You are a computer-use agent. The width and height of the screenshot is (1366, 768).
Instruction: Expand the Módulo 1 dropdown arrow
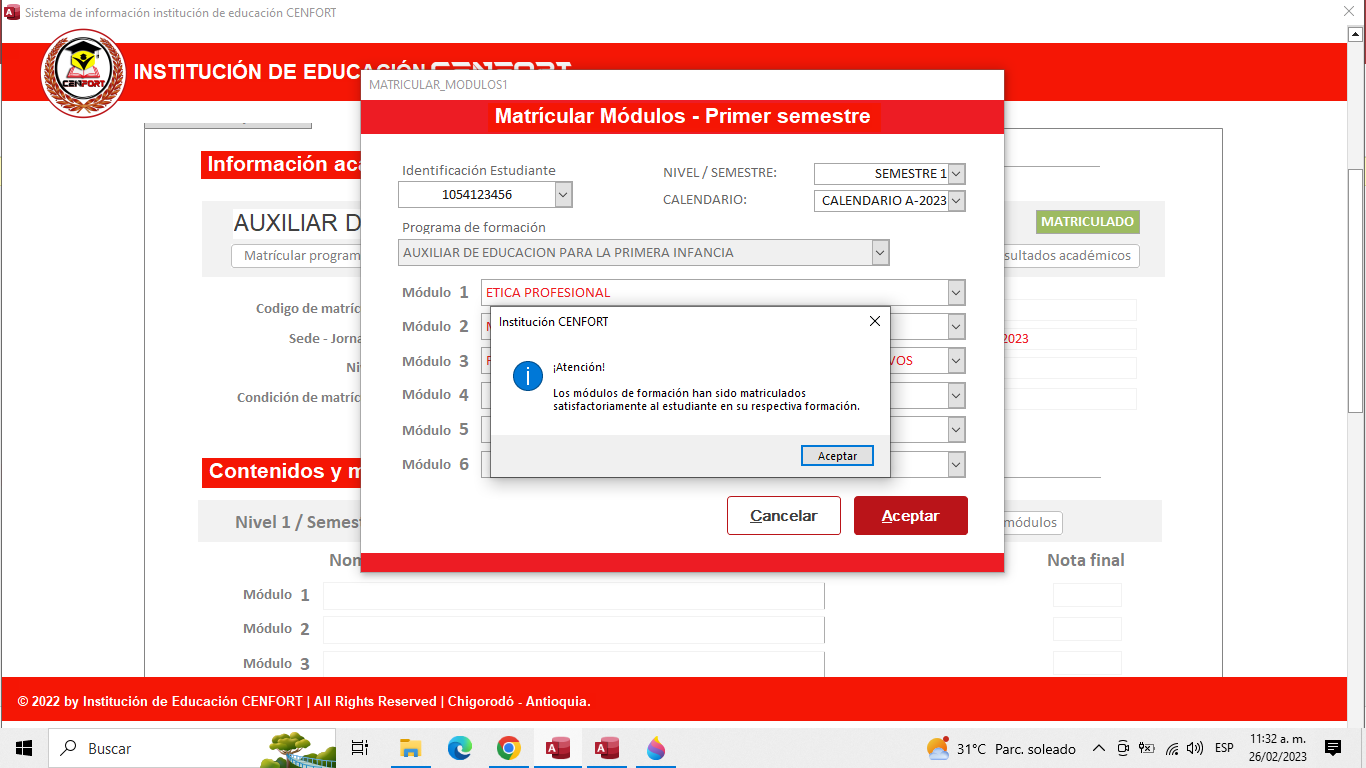pyautogui.click(x=956, y=293)
